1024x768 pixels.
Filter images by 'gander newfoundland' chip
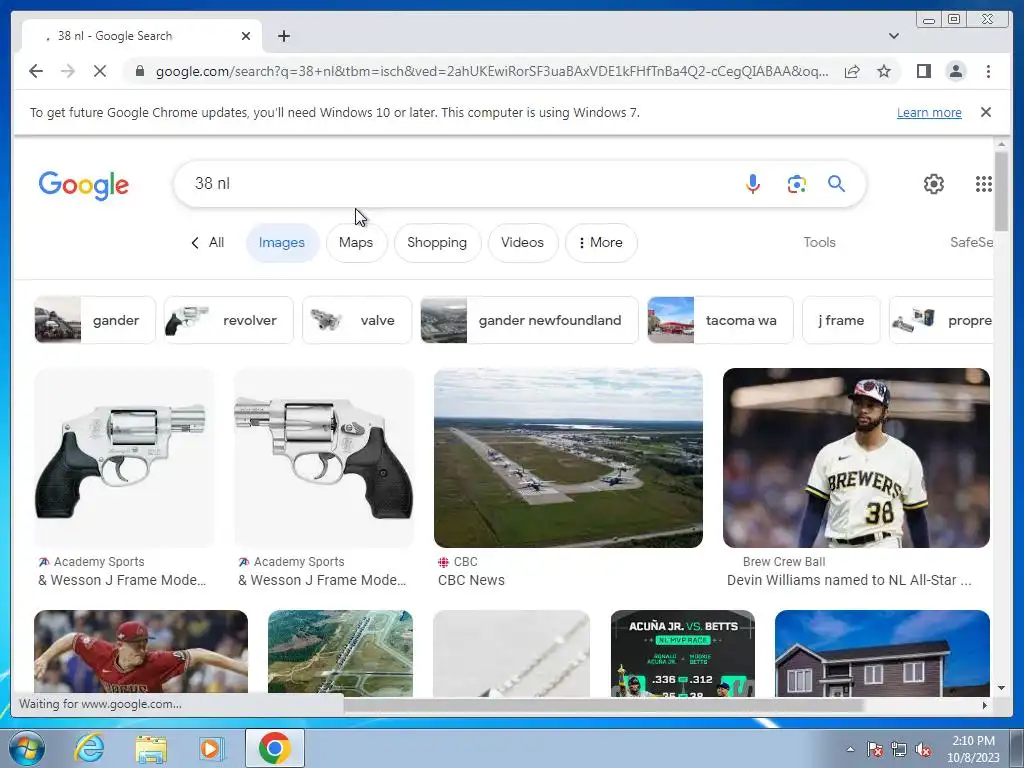tap(529, 320)
